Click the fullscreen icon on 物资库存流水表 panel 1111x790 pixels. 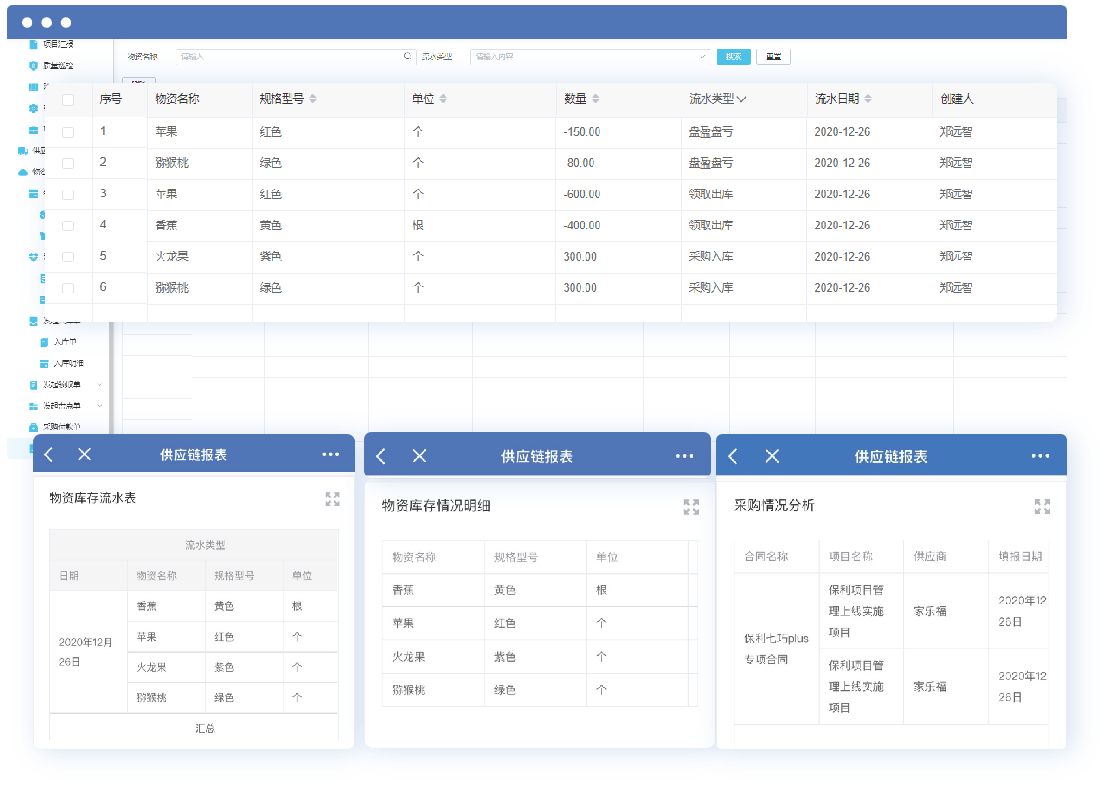(x=332, y=499)
